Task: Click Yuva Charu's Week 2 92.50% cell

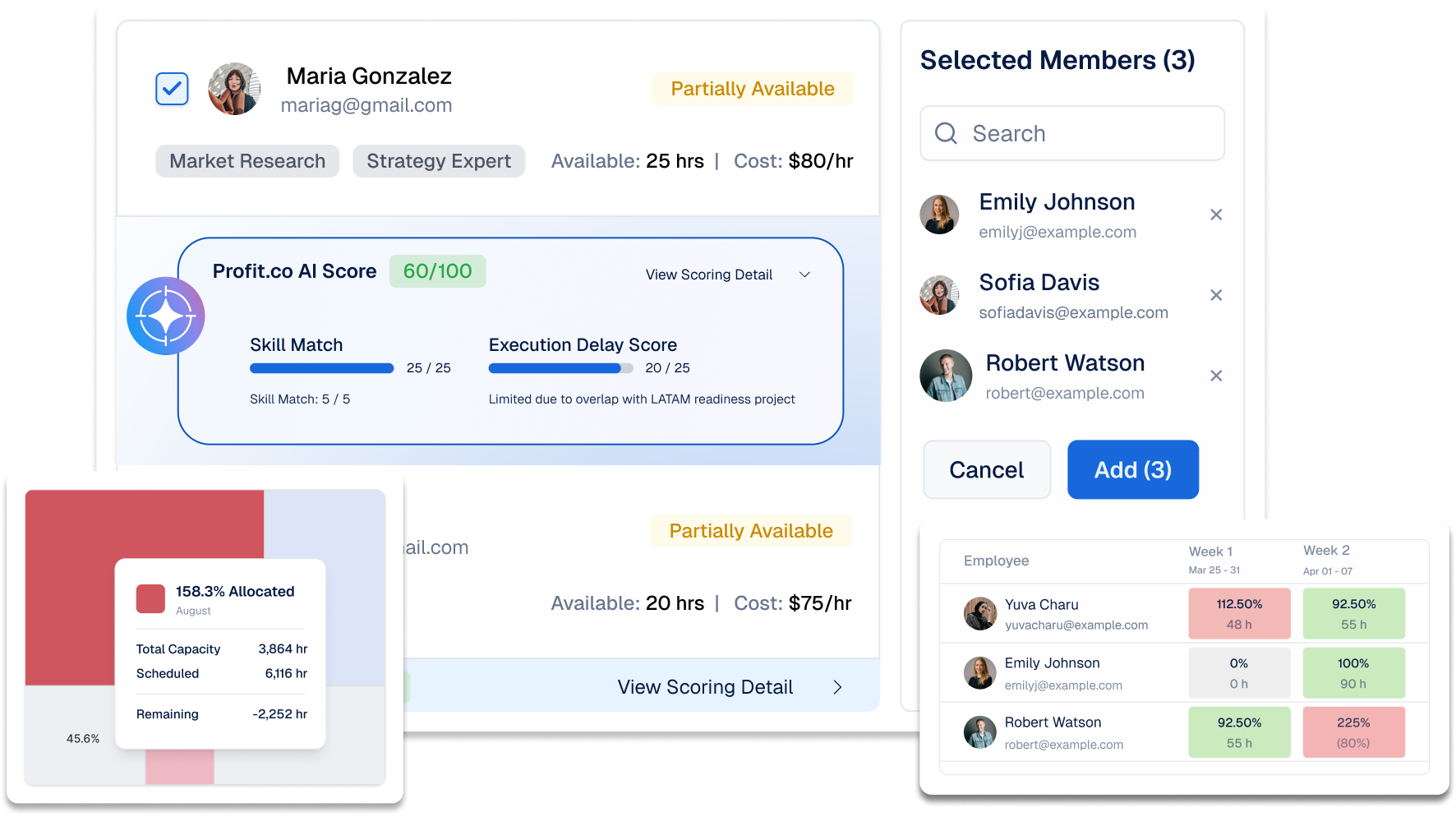Action: (x=1353, y=614)
